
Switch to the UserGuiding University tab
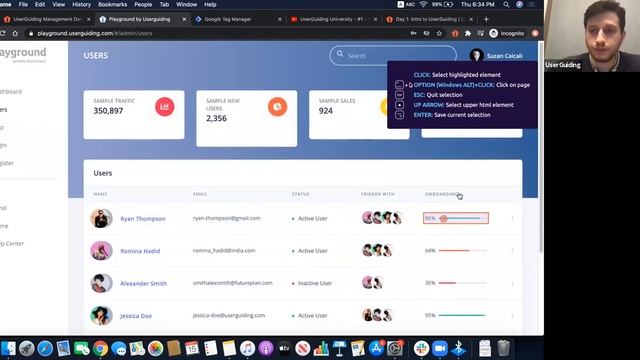(x=334, y=19)
